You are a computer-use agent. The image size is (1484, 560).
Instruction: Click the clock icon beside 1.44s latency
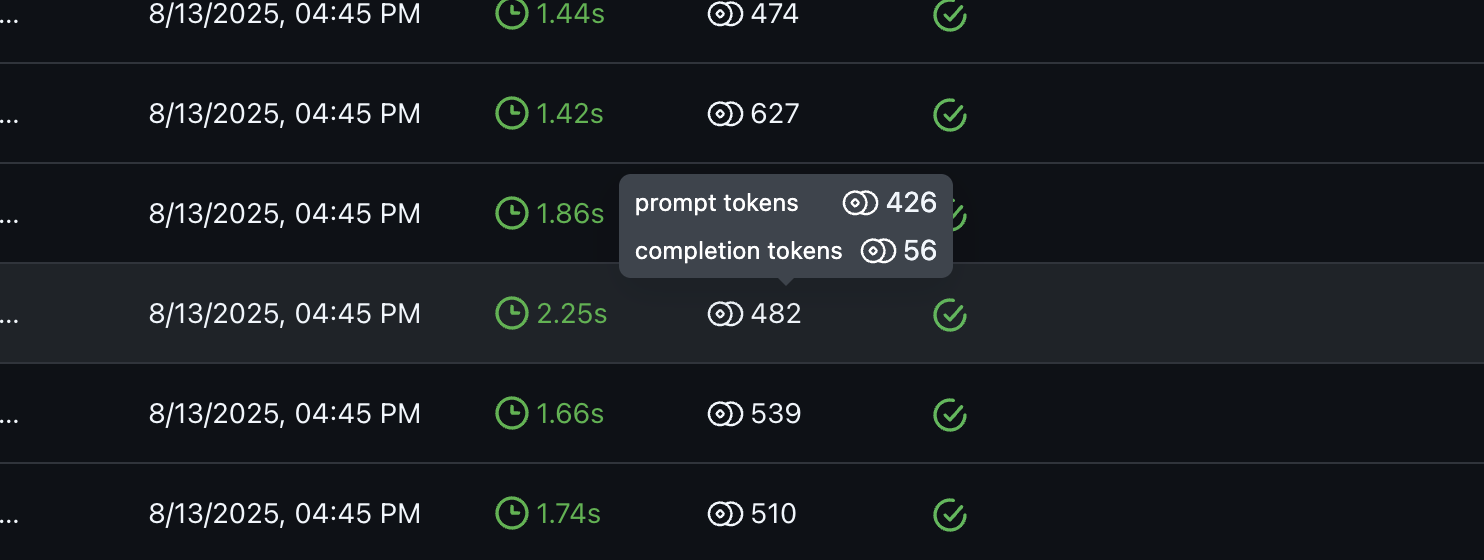[x=512, y=13]
